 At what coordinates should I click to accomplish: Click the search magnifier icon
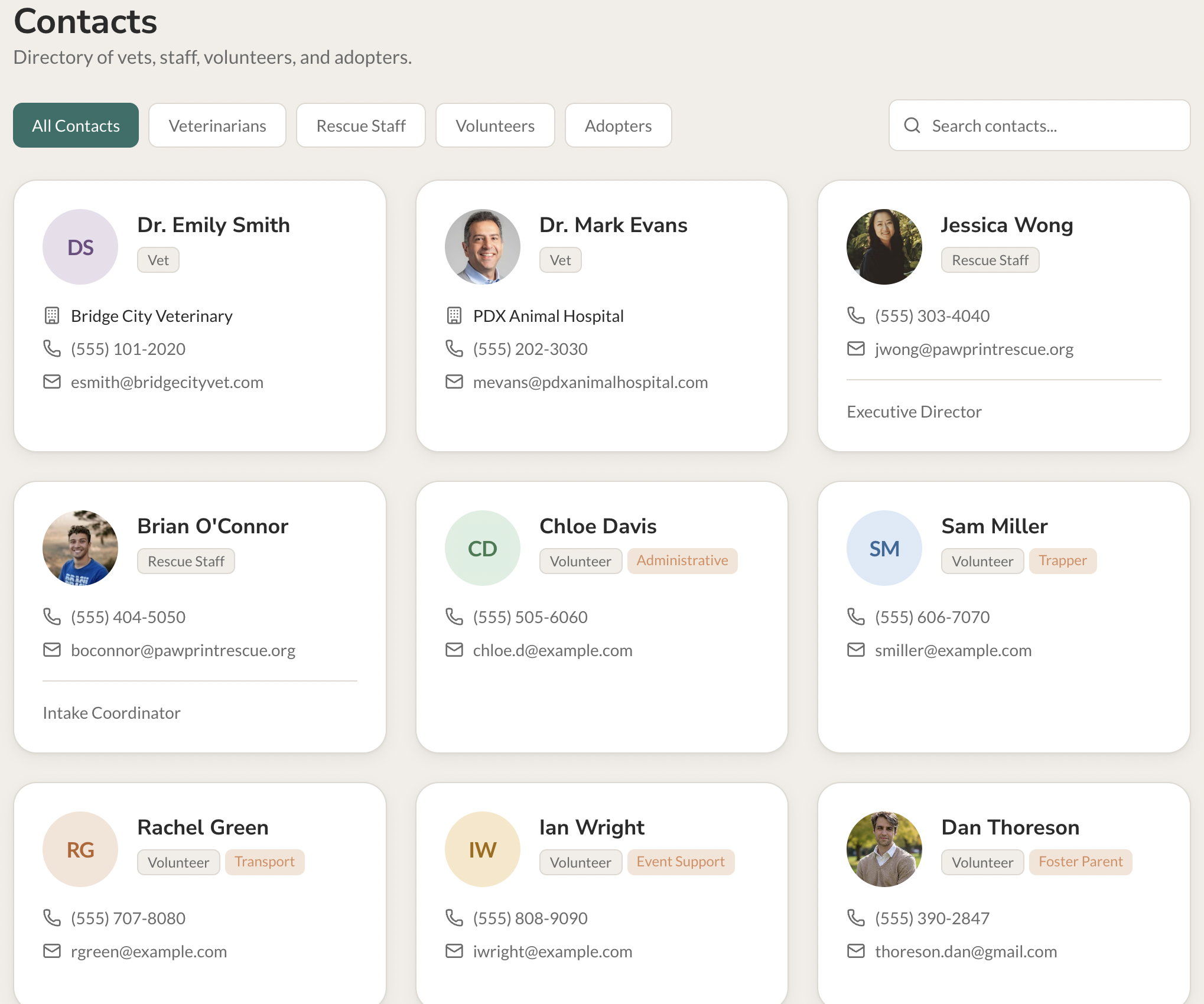pos(912,126)
